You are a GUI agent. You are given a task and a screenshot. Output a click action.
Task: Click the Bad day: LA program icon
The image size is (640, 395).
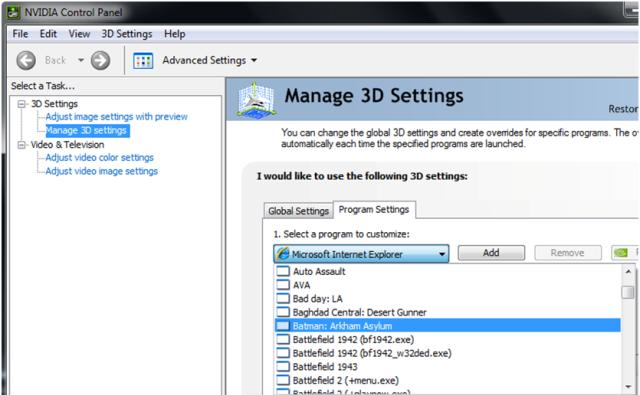pos(283,298)
